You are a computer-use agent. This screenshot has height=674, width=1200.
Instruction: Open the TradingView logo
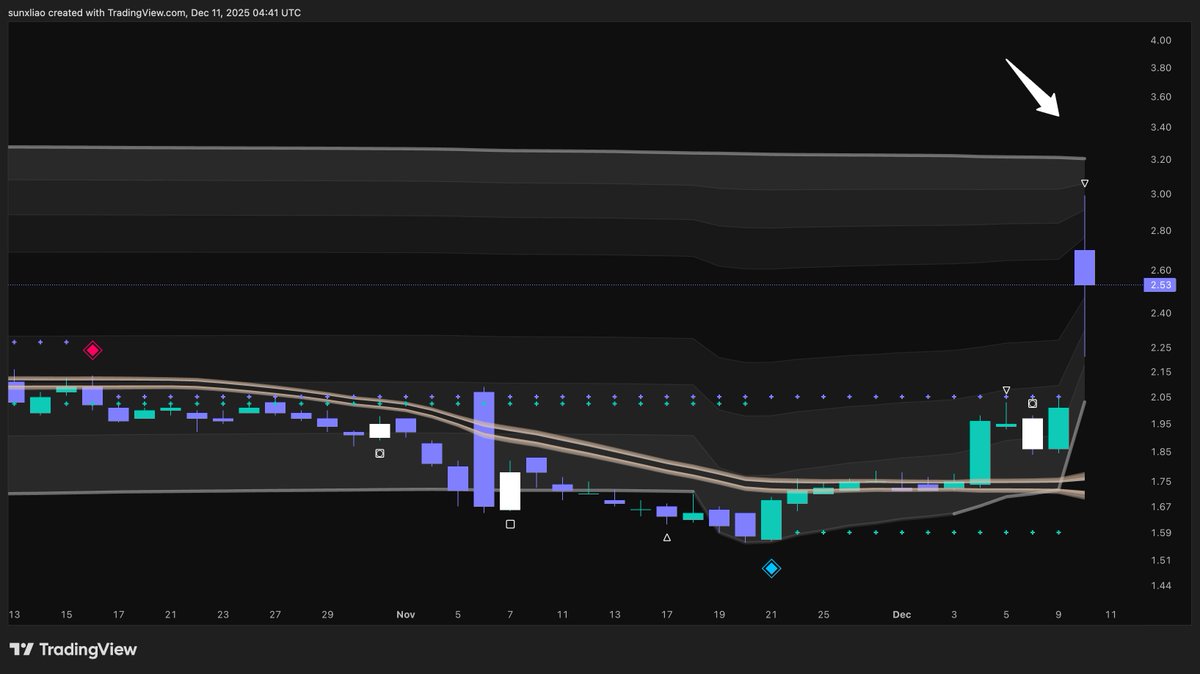(73, 649)
